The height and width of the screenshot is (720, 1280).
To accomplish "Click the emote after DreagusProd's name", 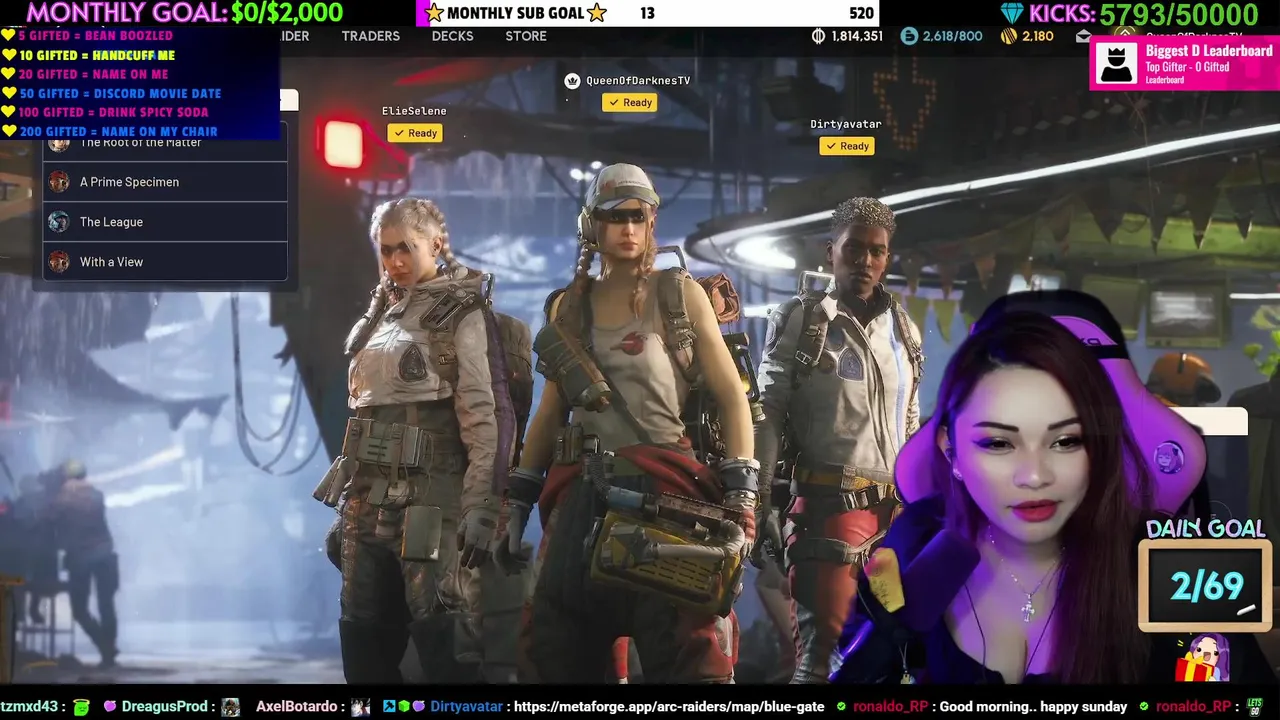I will [230, 707].
